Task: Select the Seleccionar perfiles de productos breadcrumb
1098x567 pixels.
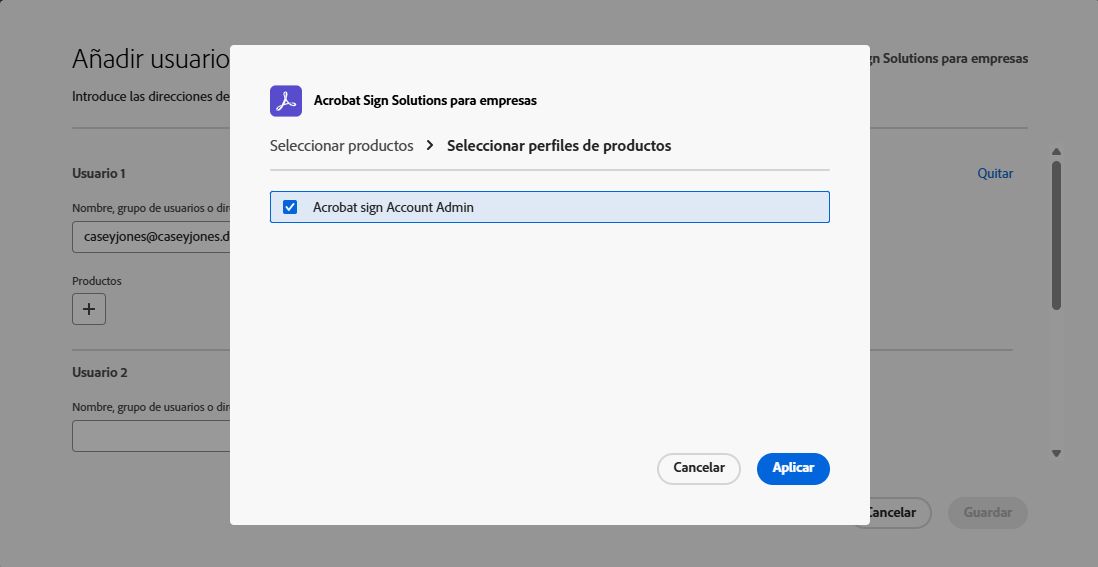Action: (x=559, y=146)
